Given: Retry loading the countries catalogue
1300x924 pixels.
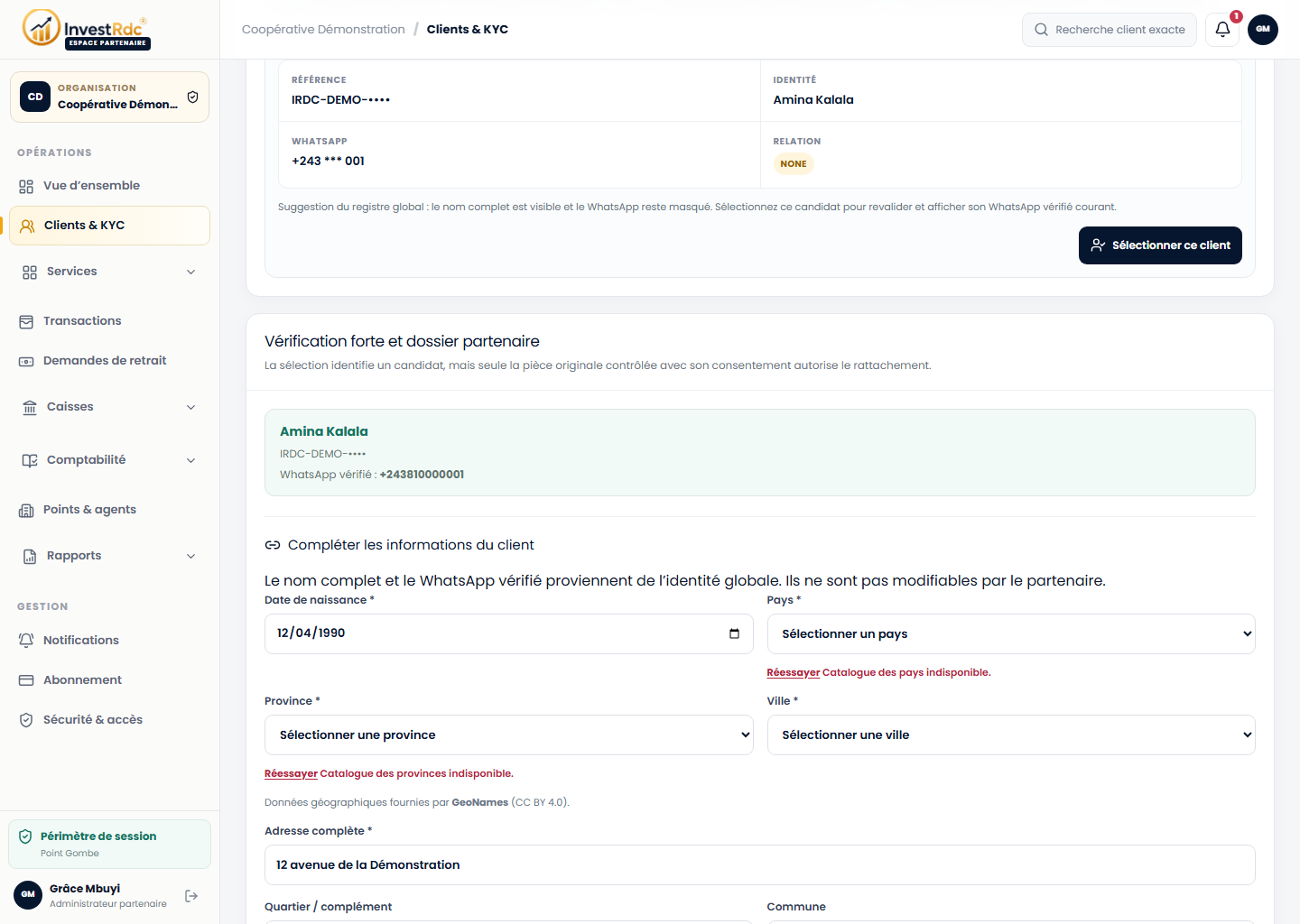Looking at the screenshot, I should (793, 672).
